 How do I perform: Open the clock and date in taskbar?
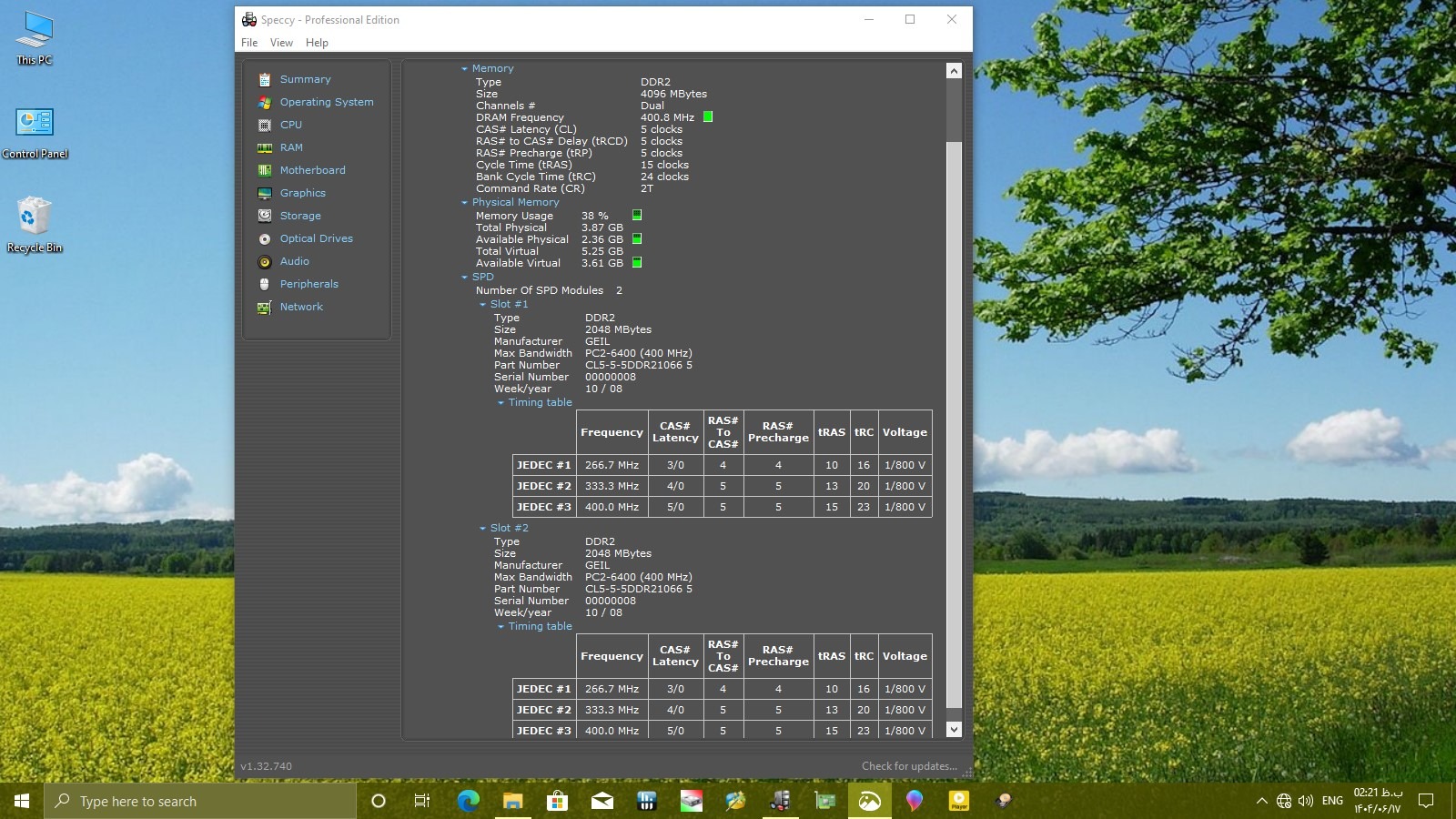1378,801
